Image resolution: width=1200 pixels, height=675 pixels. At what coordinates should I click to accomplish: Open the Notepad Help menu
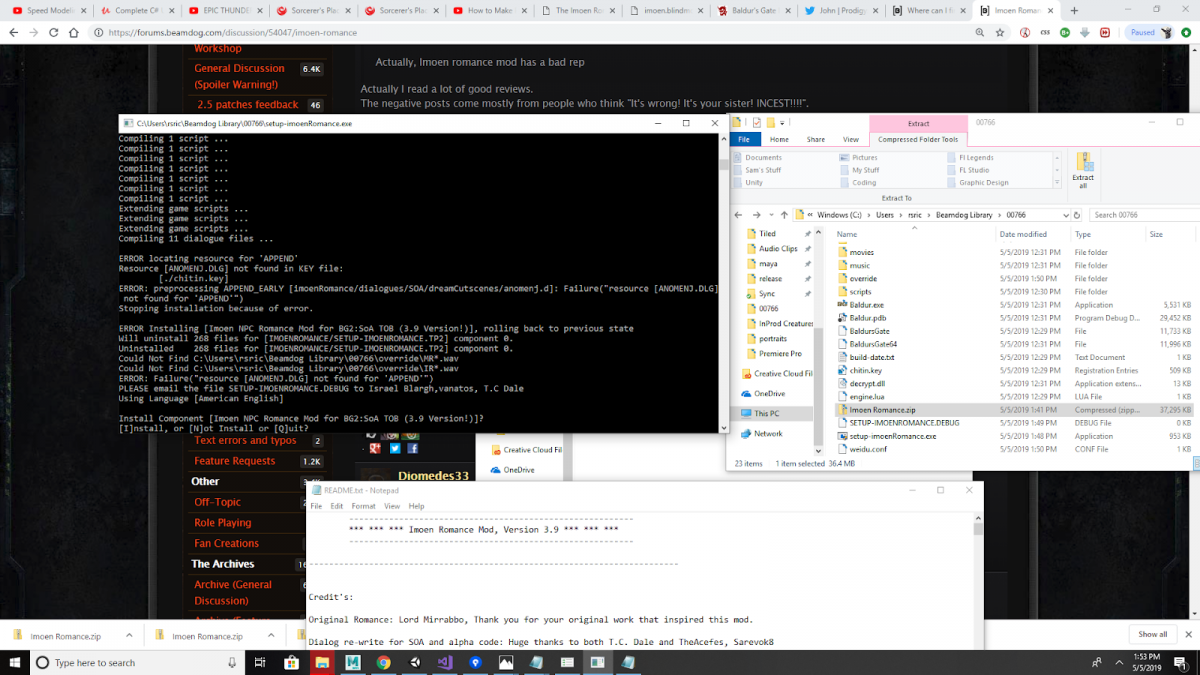click(416, 506)
